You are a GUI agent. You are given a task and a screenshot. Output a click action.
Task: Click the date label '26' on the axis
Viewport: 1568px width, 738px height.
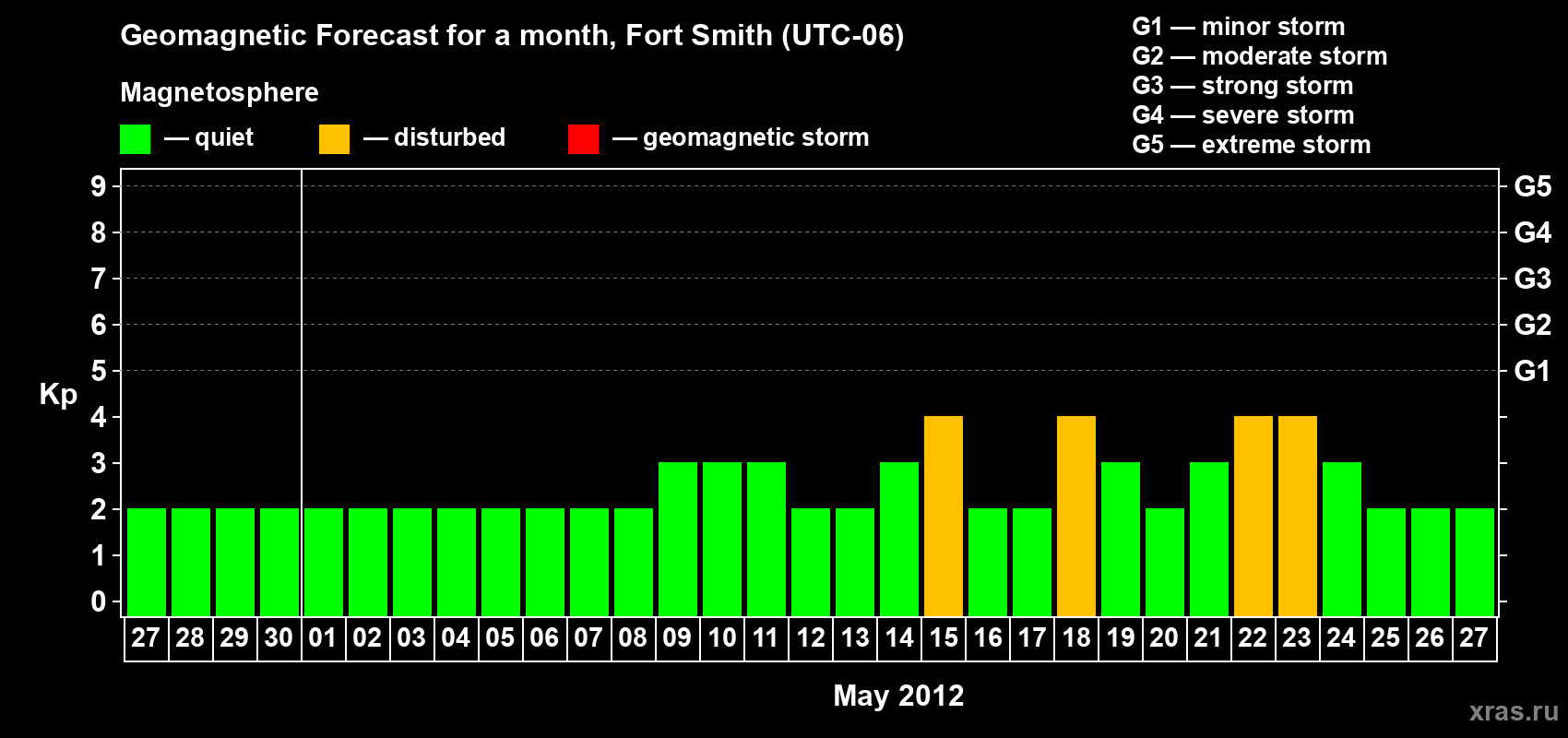pos(1430,638)
